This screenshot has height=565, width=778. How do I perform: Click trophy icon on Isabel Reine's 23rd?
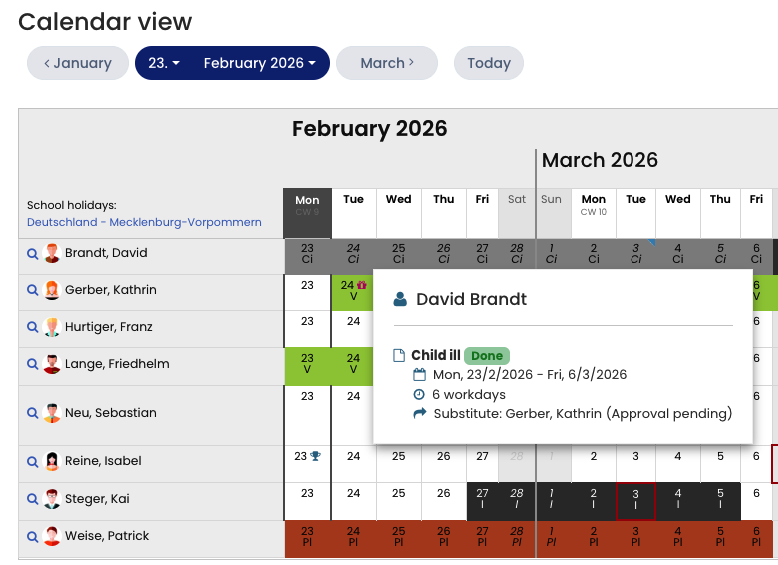pos(316,456)
